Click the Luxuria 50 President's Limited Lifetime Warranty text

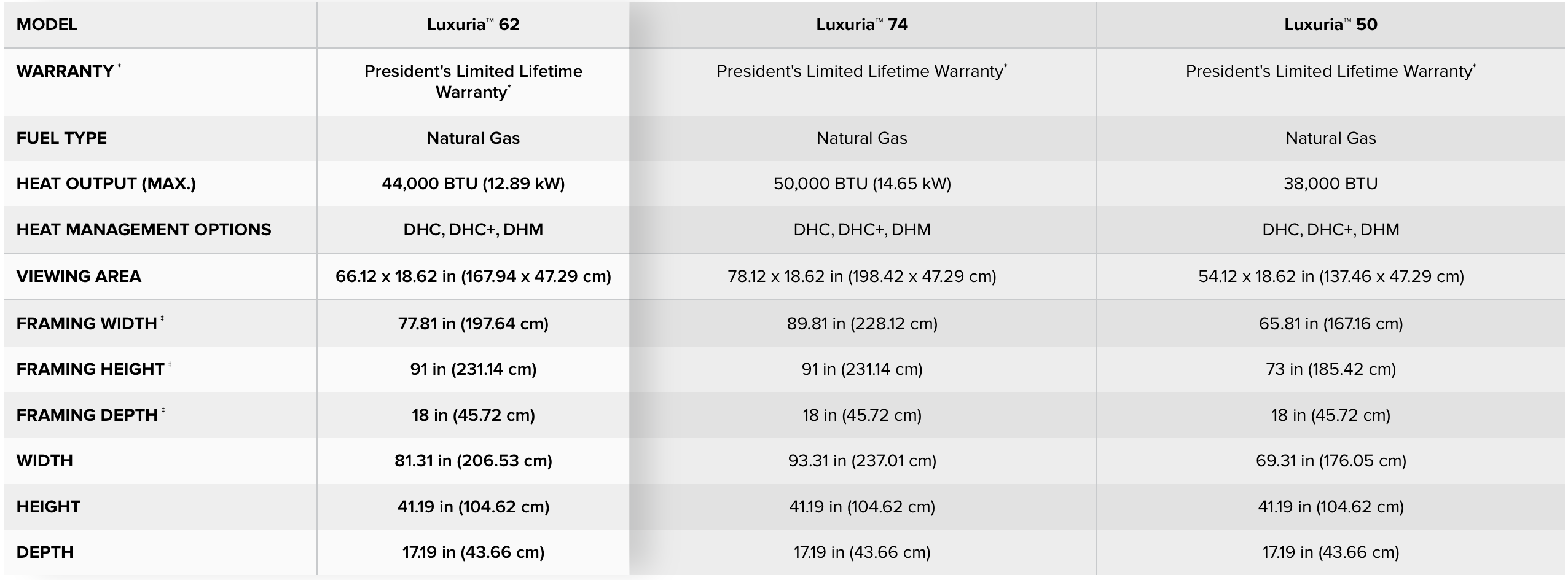(1330, 71)
